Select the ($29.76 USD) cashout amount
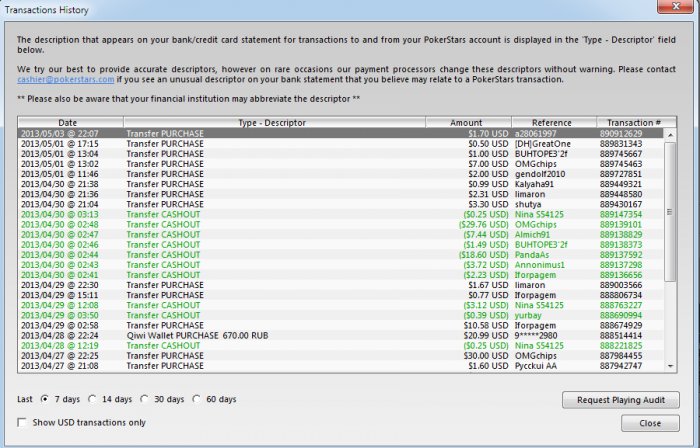 483,224
